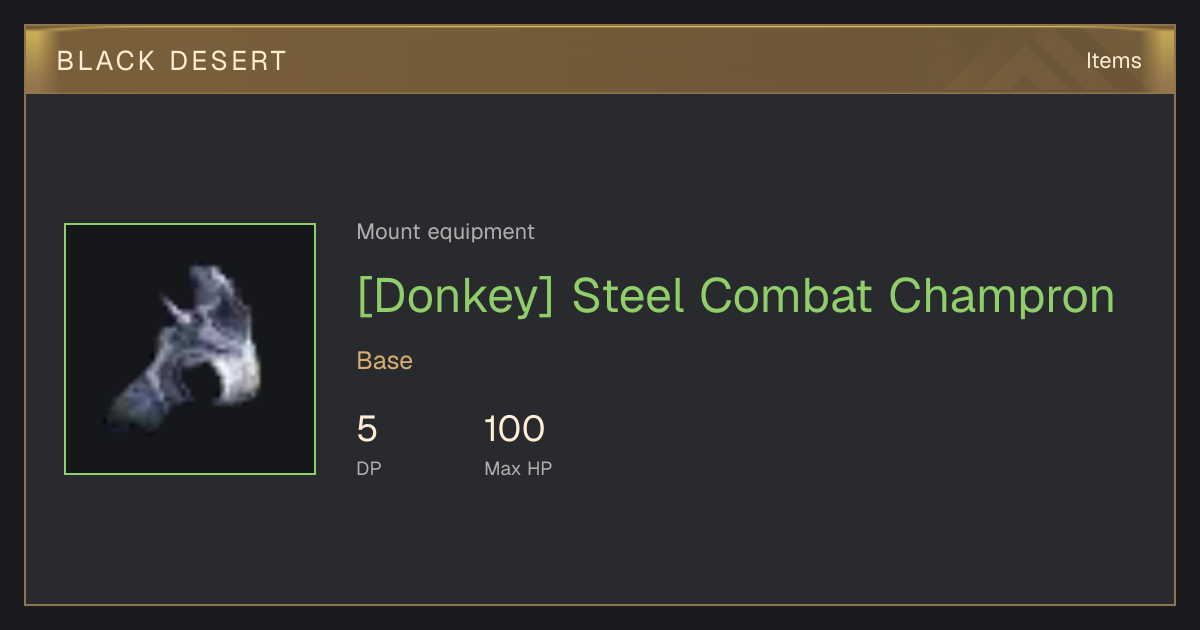Select the Base enhancement level label
1200x630 pixels.
coord(384,361)
